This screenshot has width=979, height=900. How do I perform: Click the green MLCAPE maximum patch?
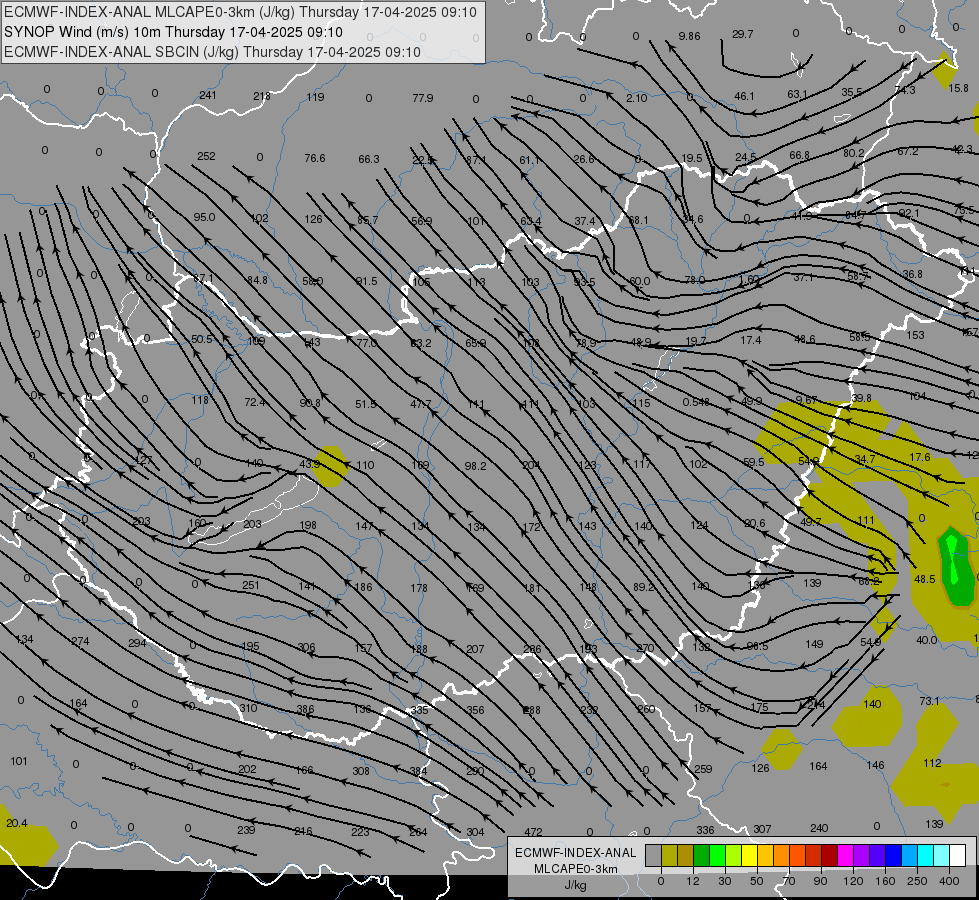pos(956,566)
